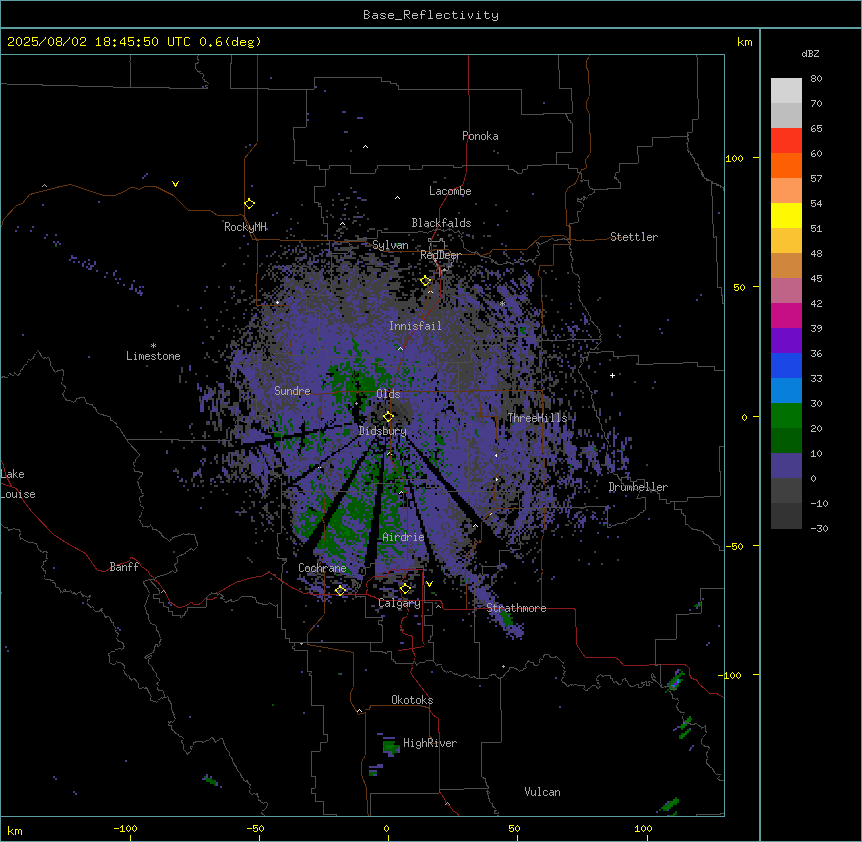This screenshot has height=842, width=862.
Task: Pick the dark orange swatch between 60 and 57
Action: pos(786,165)
